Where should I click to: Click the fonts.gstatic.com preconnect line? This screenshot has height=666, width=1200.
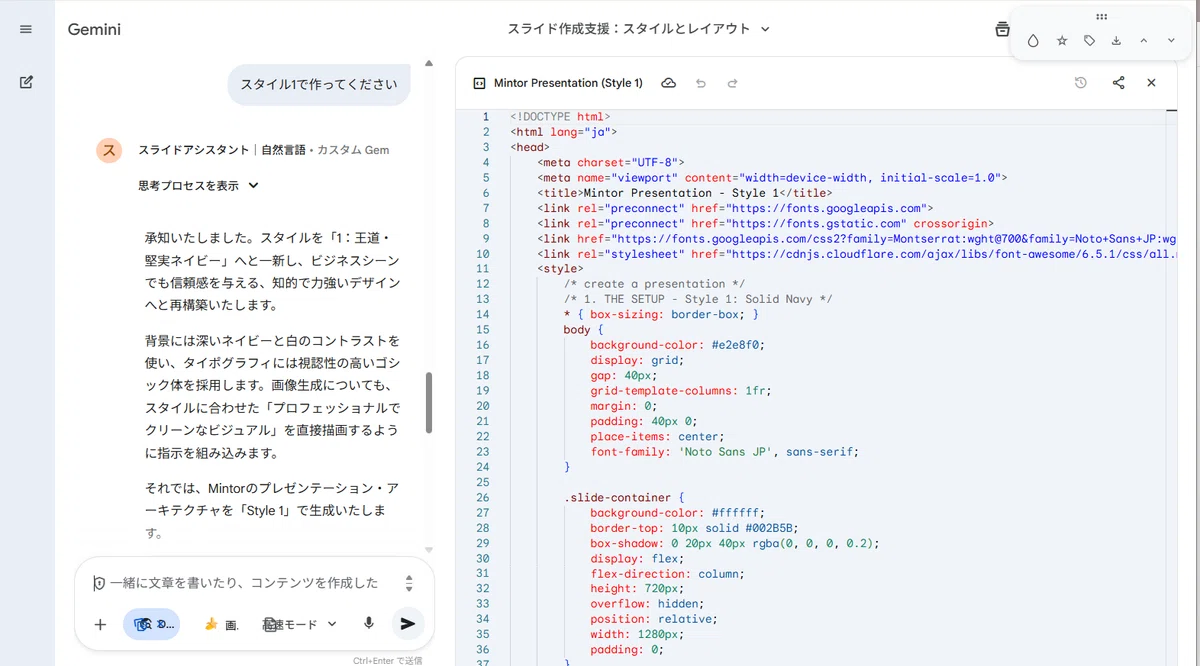766,223
